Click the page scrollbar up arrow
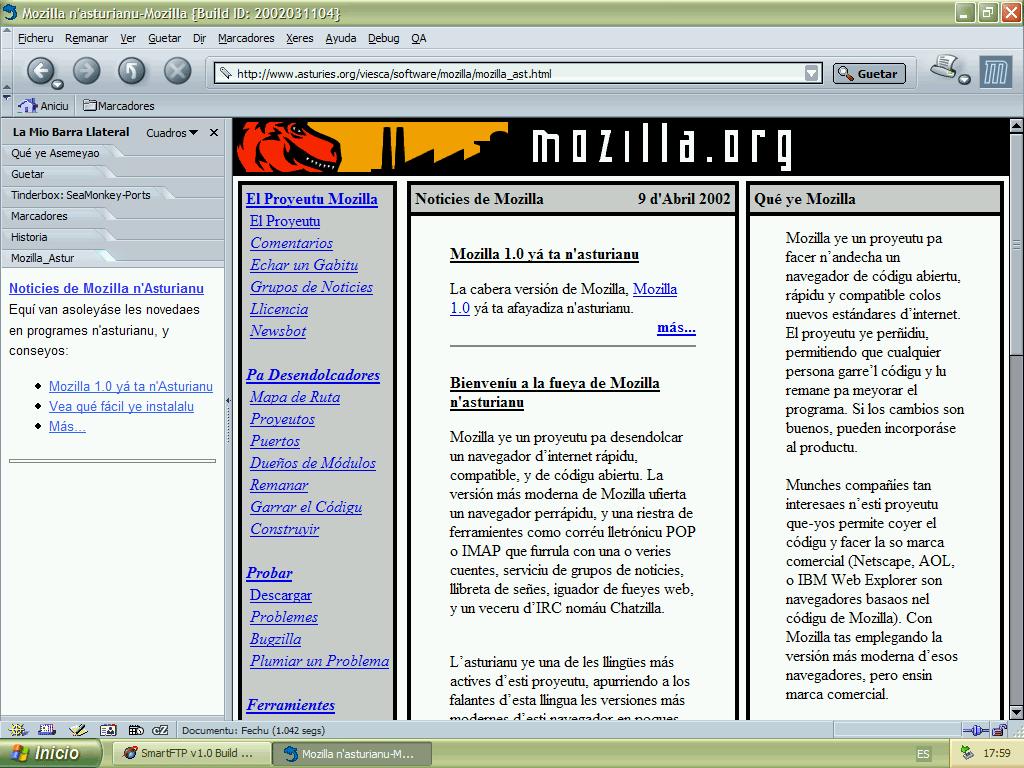This screenshot has width=1024, height=768. pos(1016,125)
